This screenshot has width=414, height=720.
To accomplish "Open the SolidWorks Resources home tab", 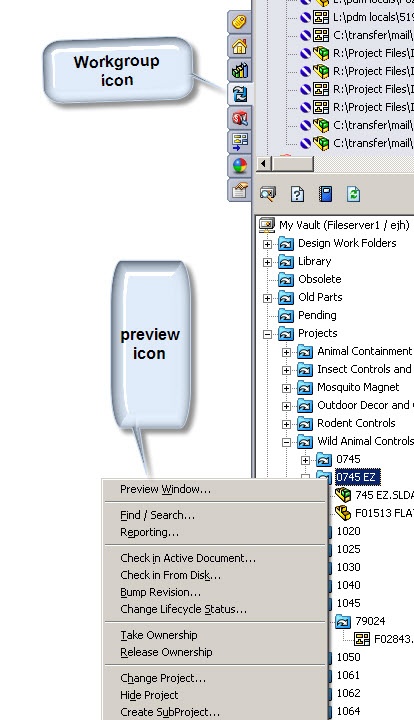I will (x=239, y=46).
